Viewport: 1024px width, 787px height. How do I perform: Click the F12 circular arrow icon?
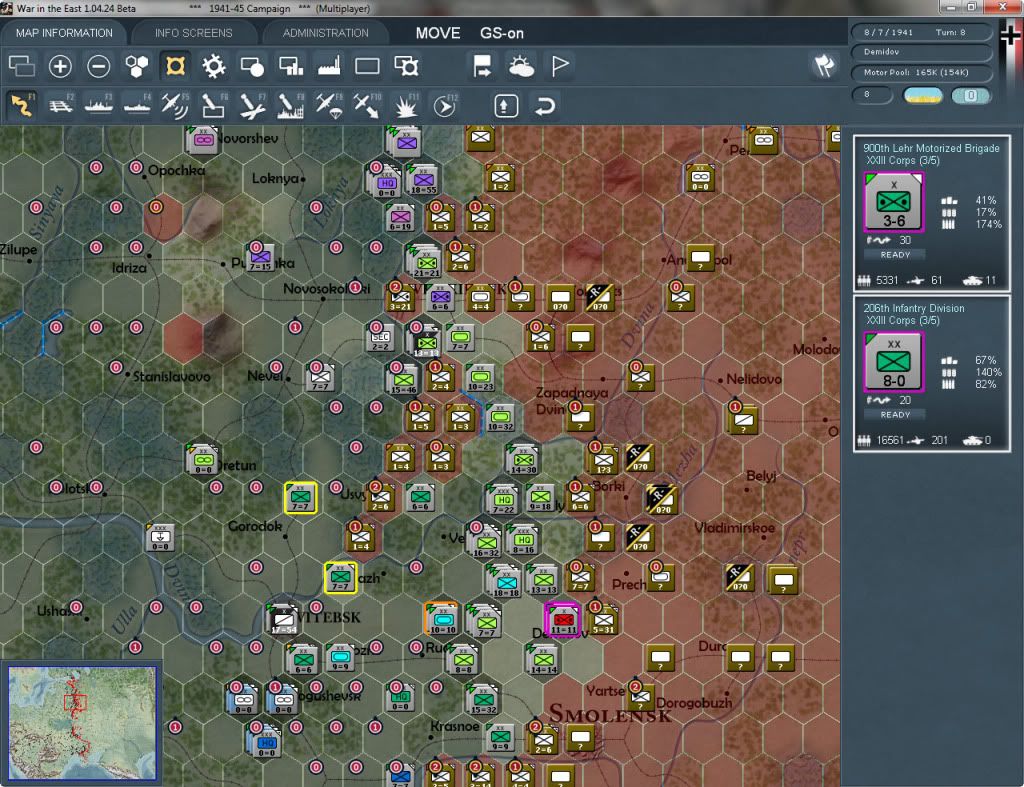click(444, 105)
